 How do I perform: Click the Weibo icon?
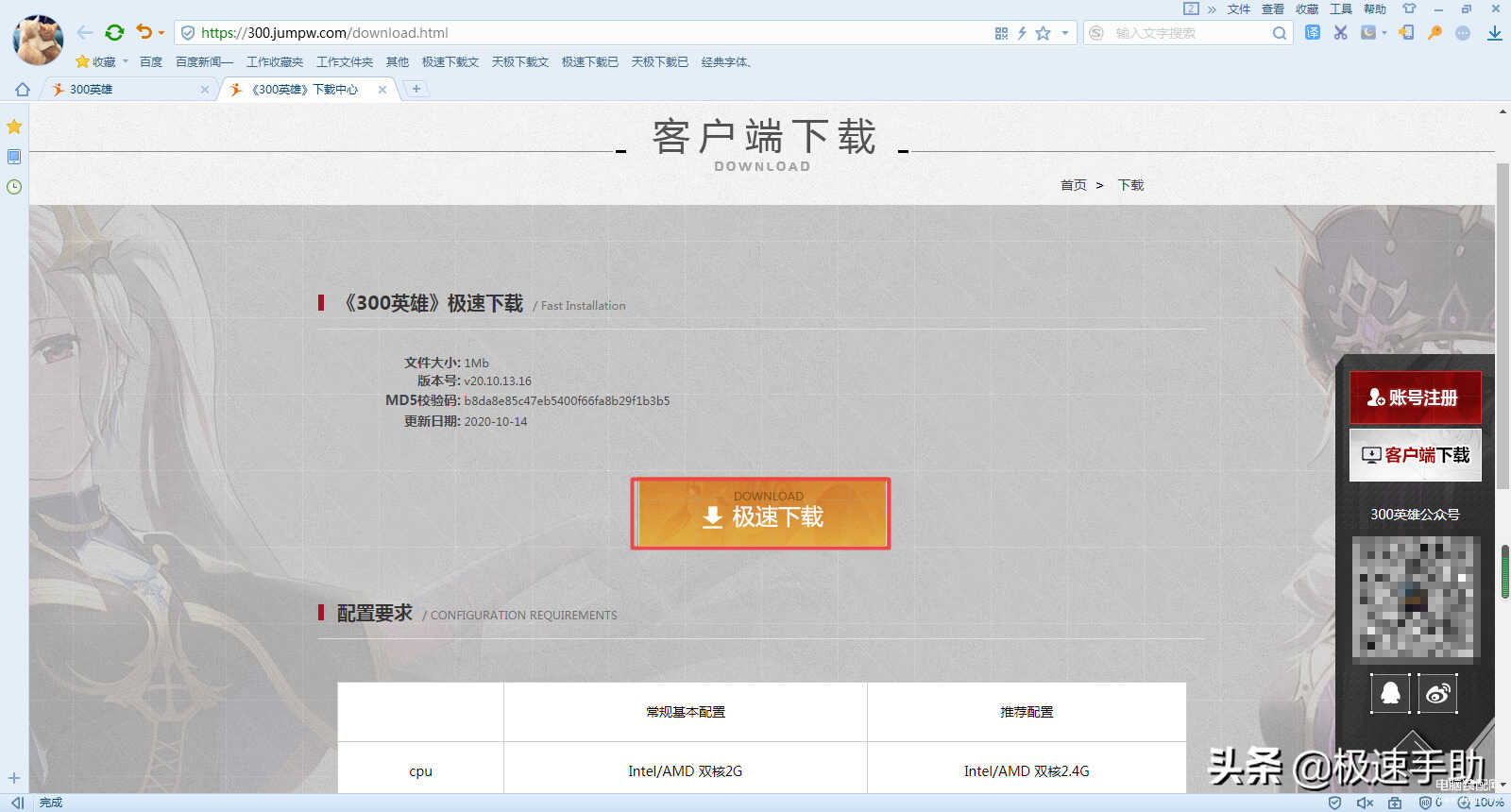1438,694
